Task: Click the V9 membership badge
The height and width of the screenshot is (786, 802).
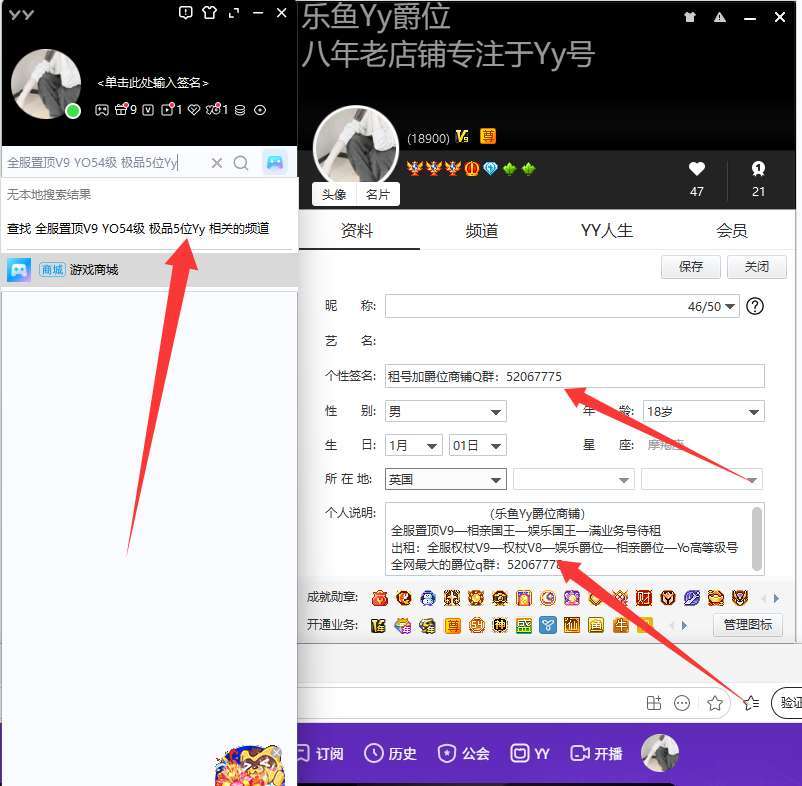Action: pyautogui.click(x=462, y=137)
